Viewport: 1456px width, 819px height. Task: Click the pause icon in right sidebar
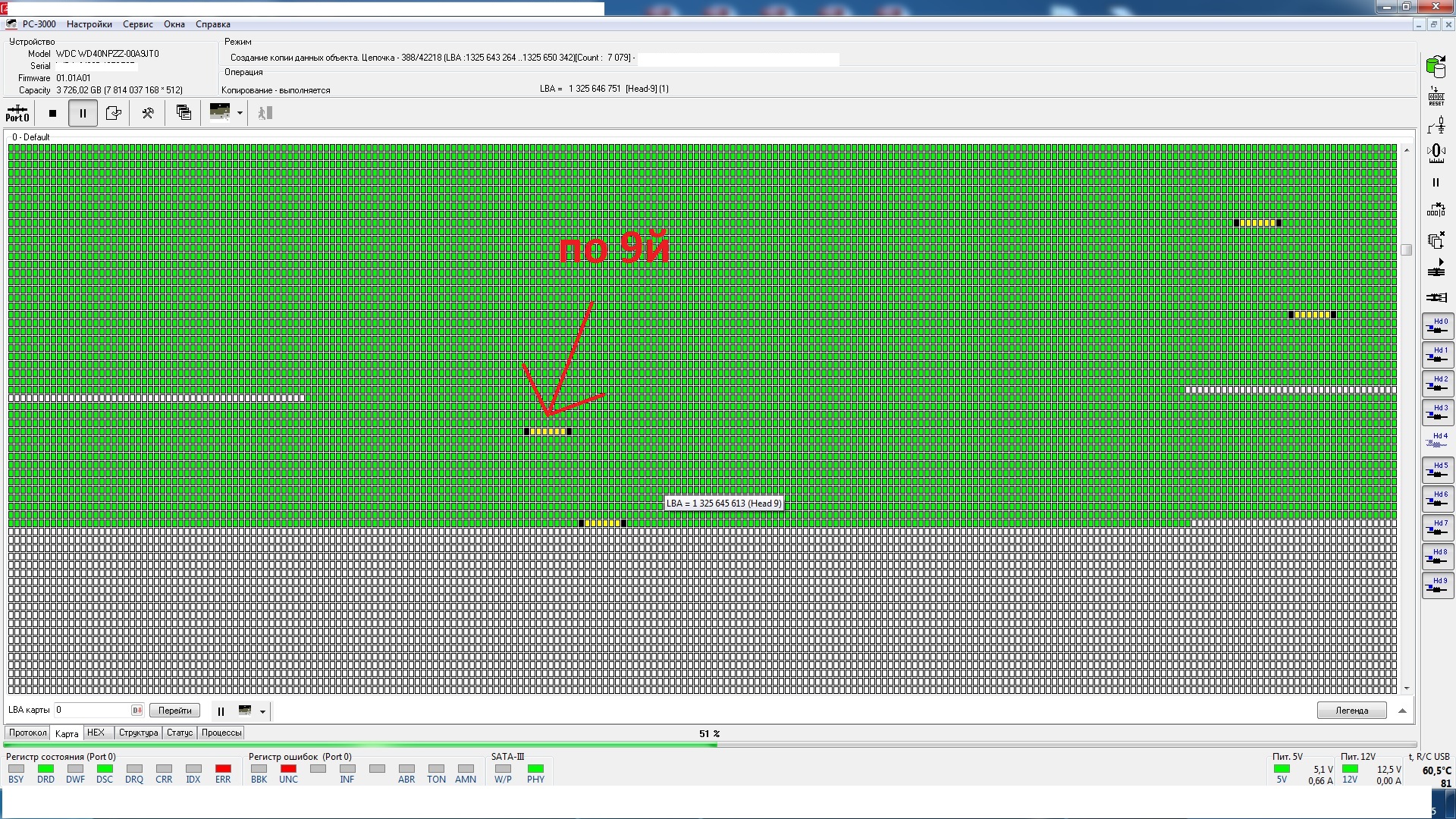1436,183
